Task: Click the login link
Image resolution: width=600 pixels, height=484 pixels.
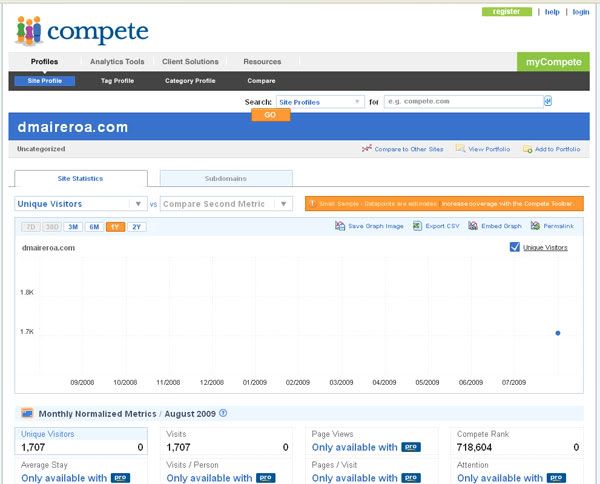Action: pyautogui.click(x=580, y=12)
